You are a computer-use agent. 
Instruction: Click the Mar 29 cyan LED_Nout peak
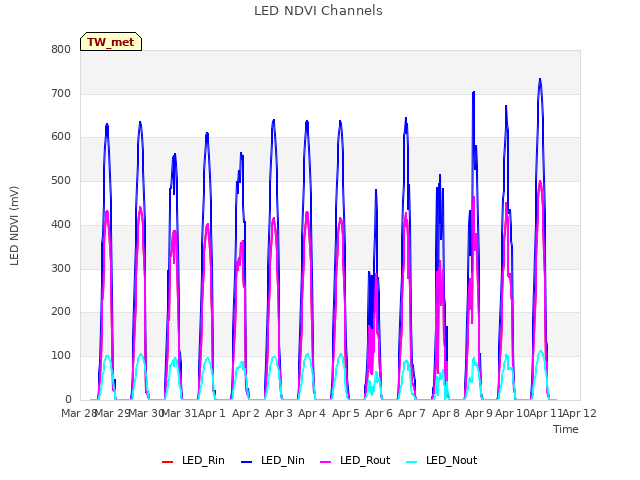(x=107, y=356)
